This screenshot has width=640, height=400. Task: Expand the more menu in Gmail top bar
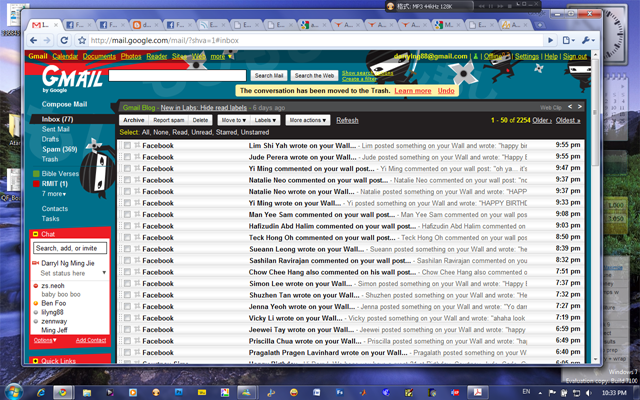[x=221, y=56]
